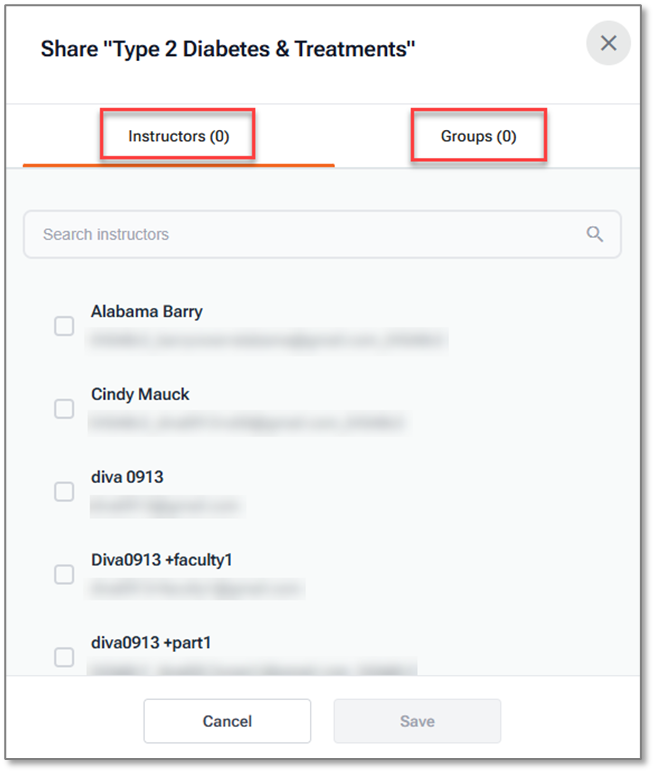Tick the Cindy Mauck checkbox

tap(64, 409)
